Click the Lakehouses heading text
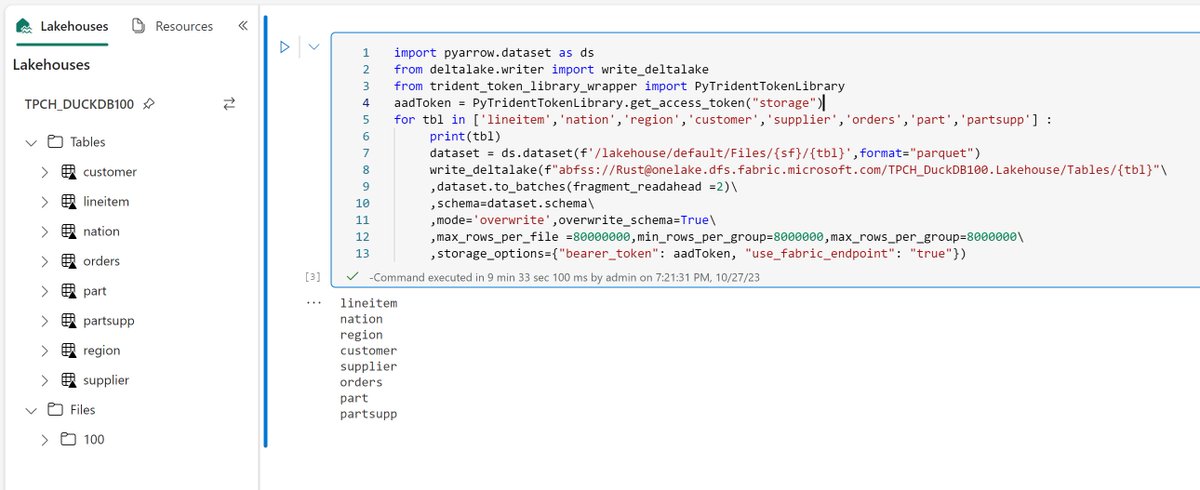The image size is (1200, 490). pyautogui.click(x=51, y=65)
